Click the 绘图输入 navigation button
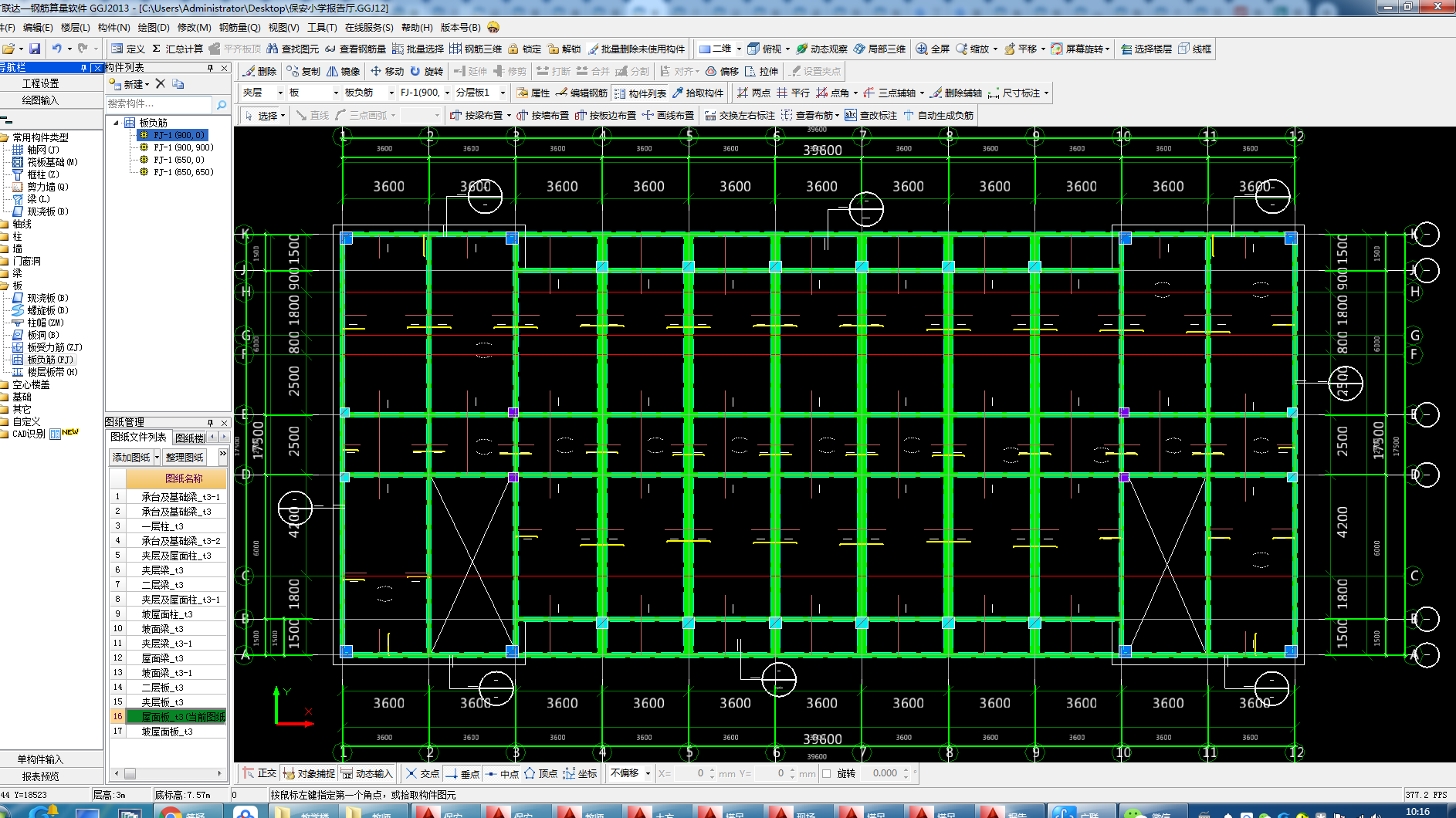Screen dimensions: 1456x818 (40, 100)
